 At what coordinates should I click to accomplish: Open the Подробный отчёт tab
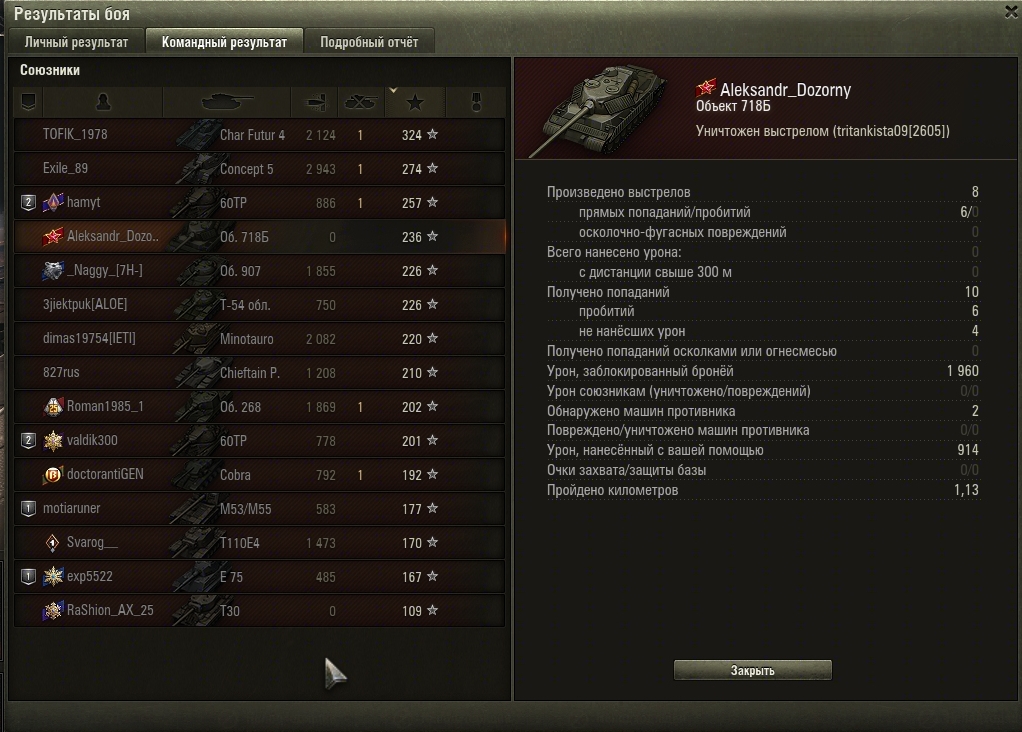point(369,42)
